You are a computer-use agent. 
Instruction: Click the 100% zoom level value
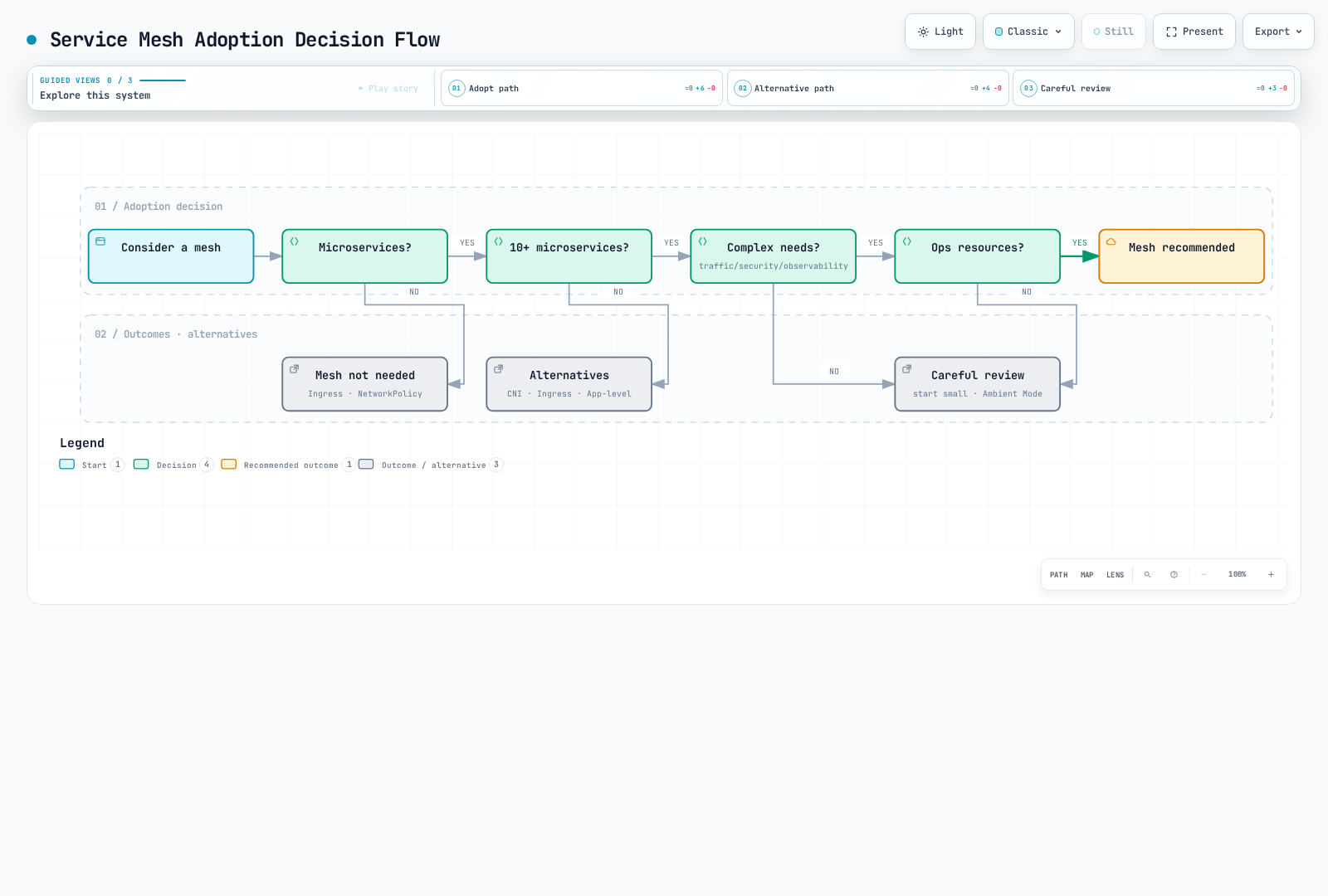tap(1238, 574)
